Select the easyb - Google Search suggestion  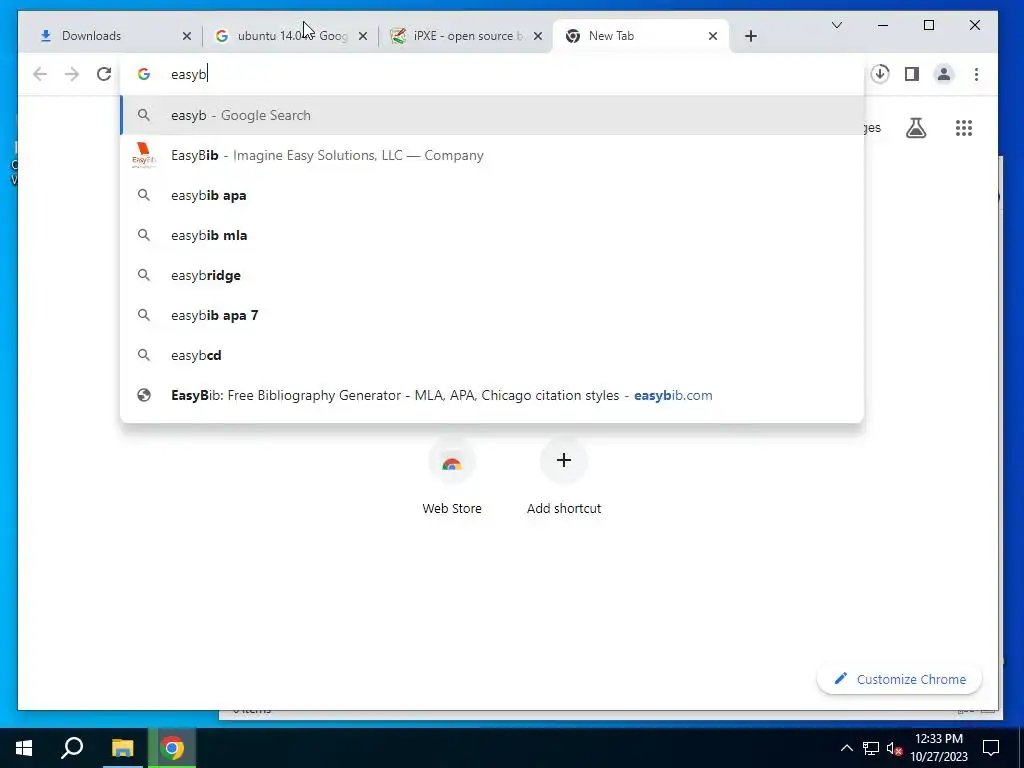click(x=492, y=116)
